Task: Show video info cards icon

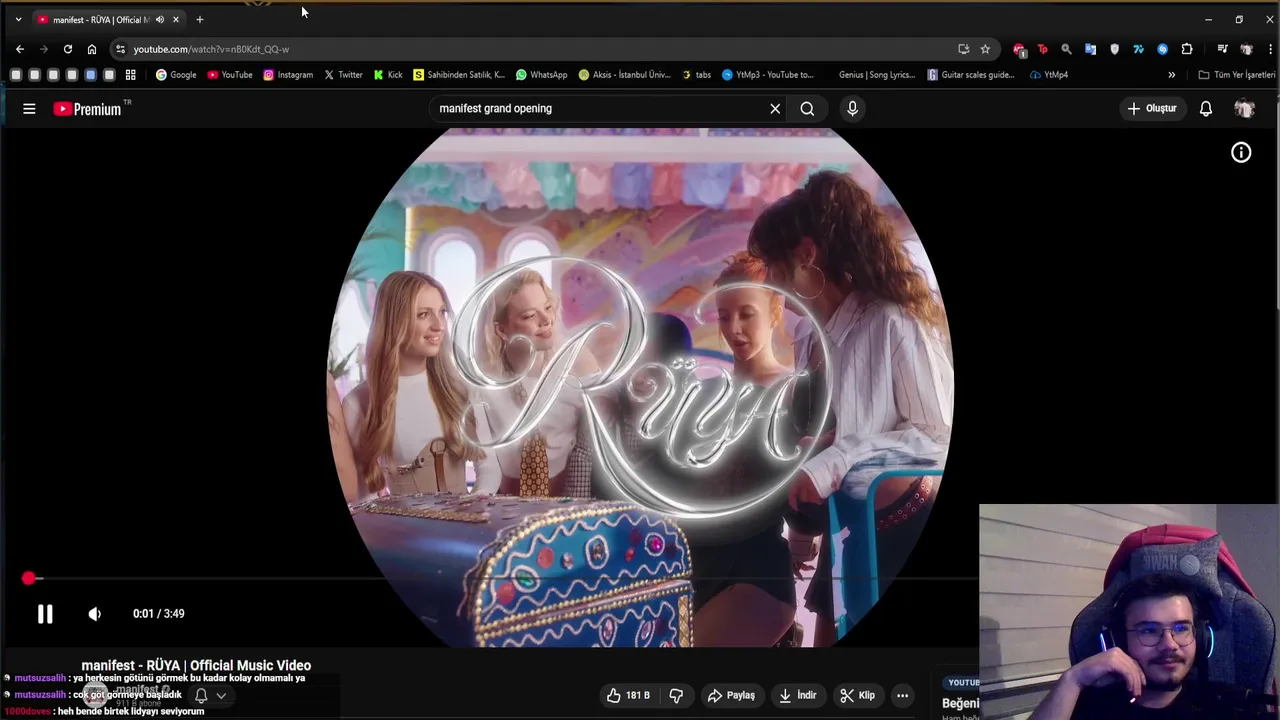Action: 1241,153
